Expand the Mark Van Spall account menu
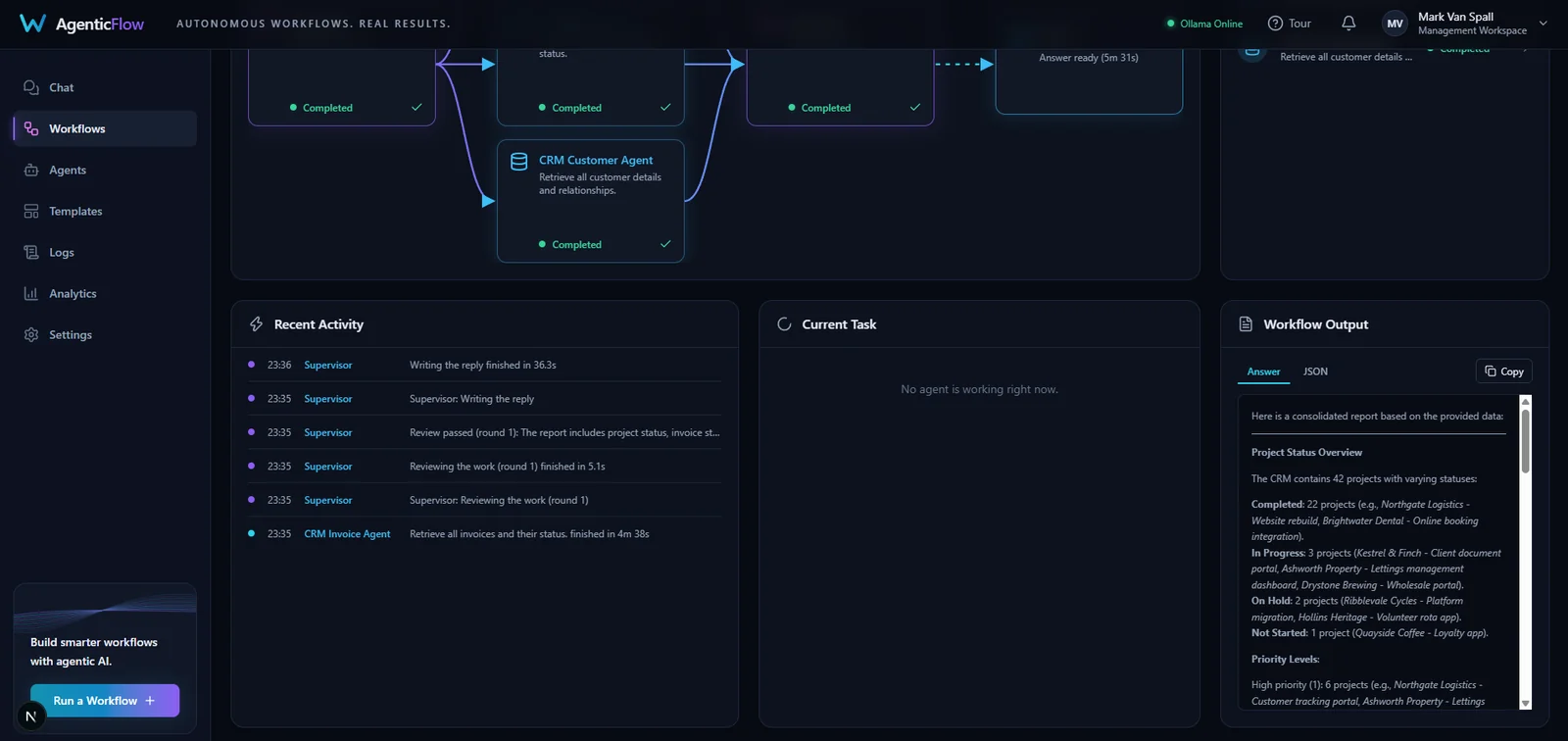 coord(1543,24)
